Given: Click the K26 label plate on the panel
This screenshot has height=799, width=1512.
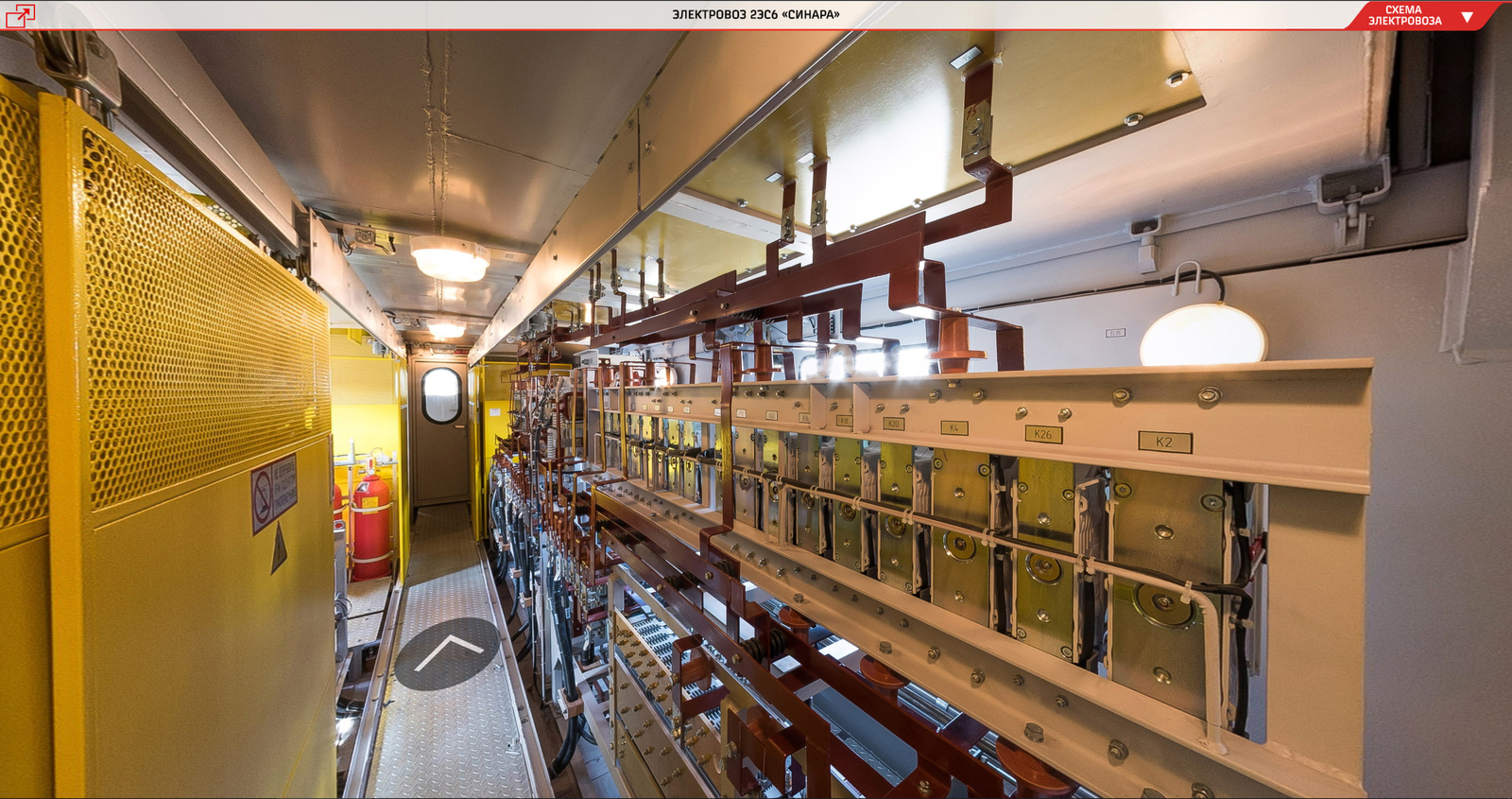Looking at the screenshot, I should point(1043,434).
